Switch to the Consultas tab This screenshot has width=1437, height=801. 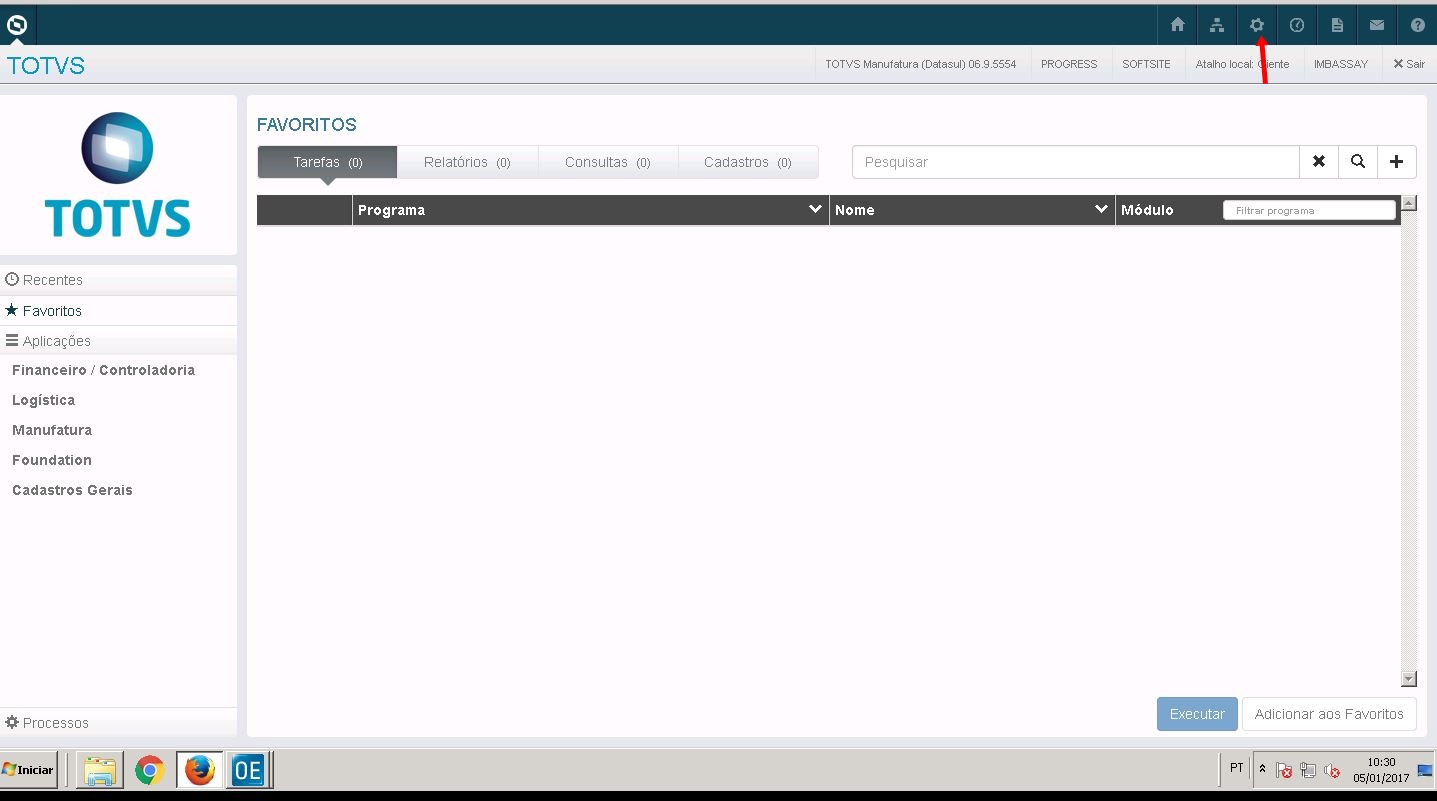[608, 162]
